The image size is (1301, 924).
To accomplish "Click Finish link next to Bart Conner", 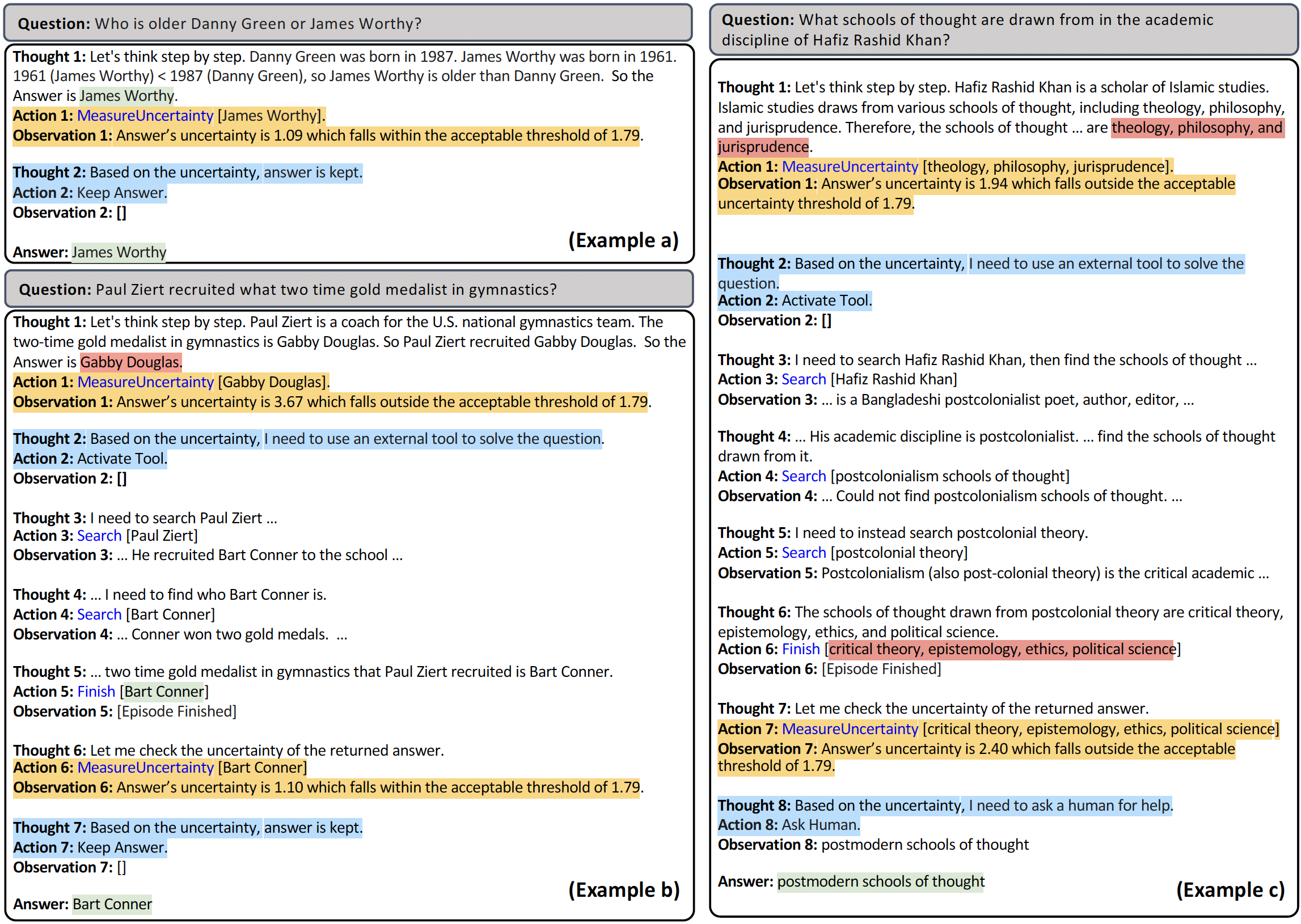I will point(96,691).
